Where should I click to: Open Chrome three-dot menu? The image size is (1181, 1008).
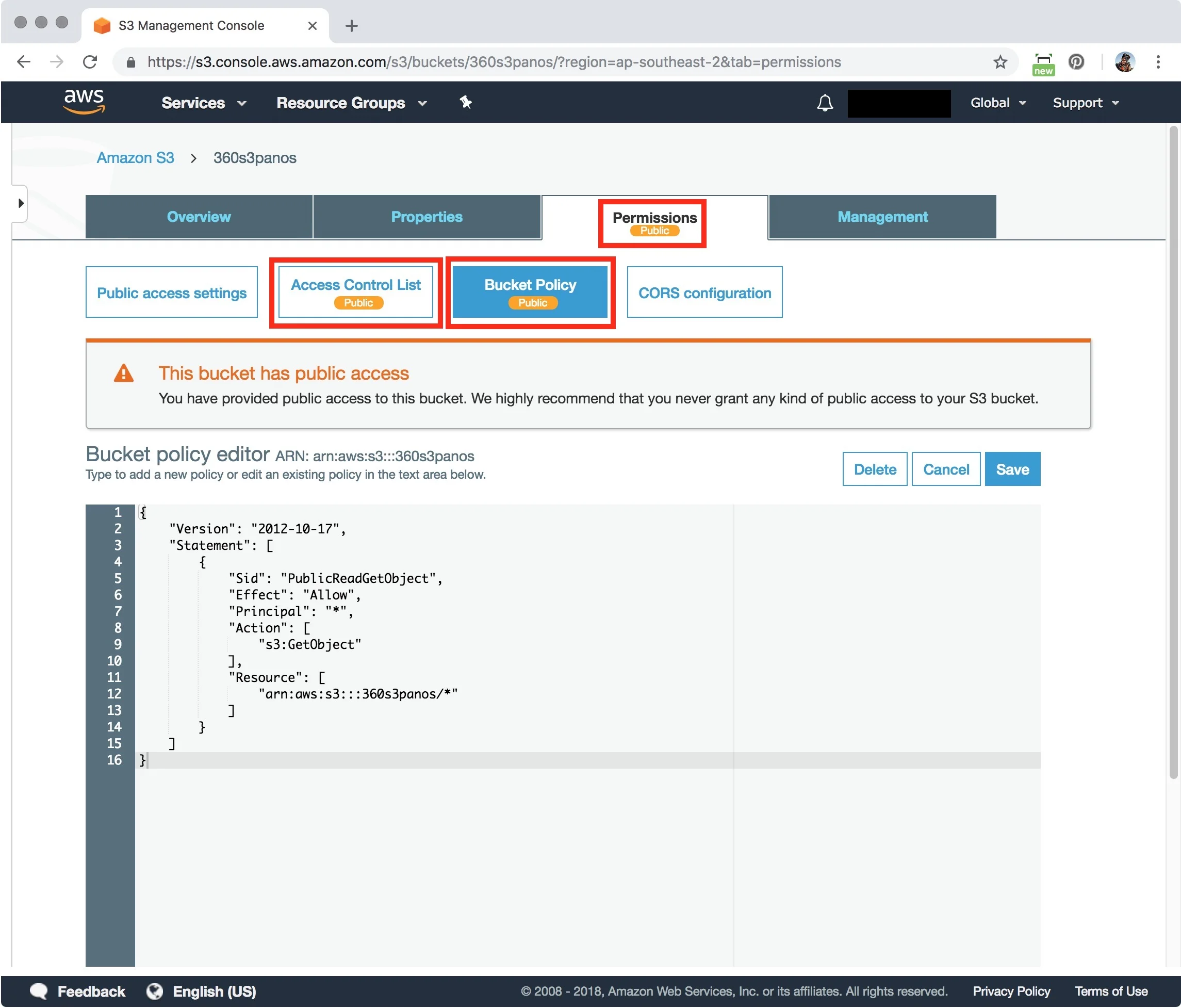1158,61
